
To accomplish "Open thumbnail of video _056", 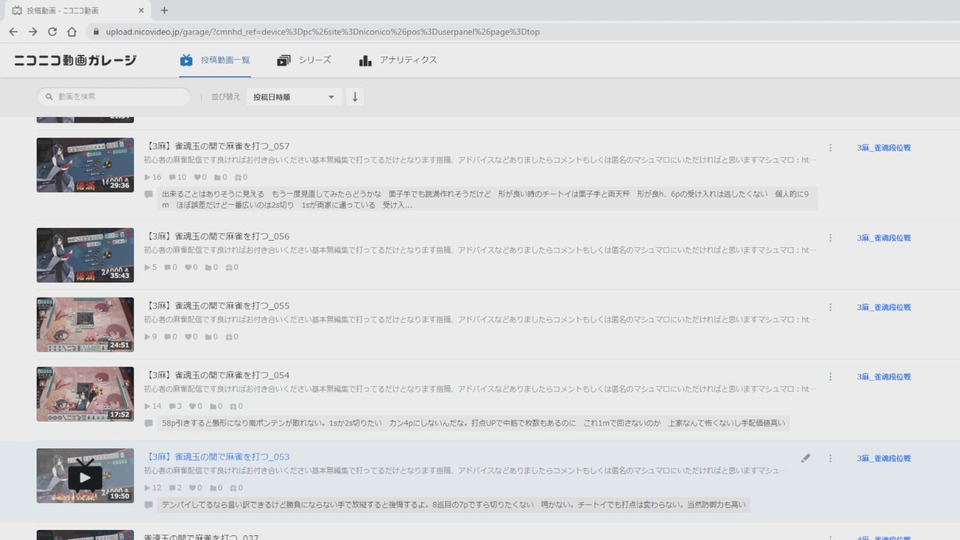I will [x=85, y=255].
